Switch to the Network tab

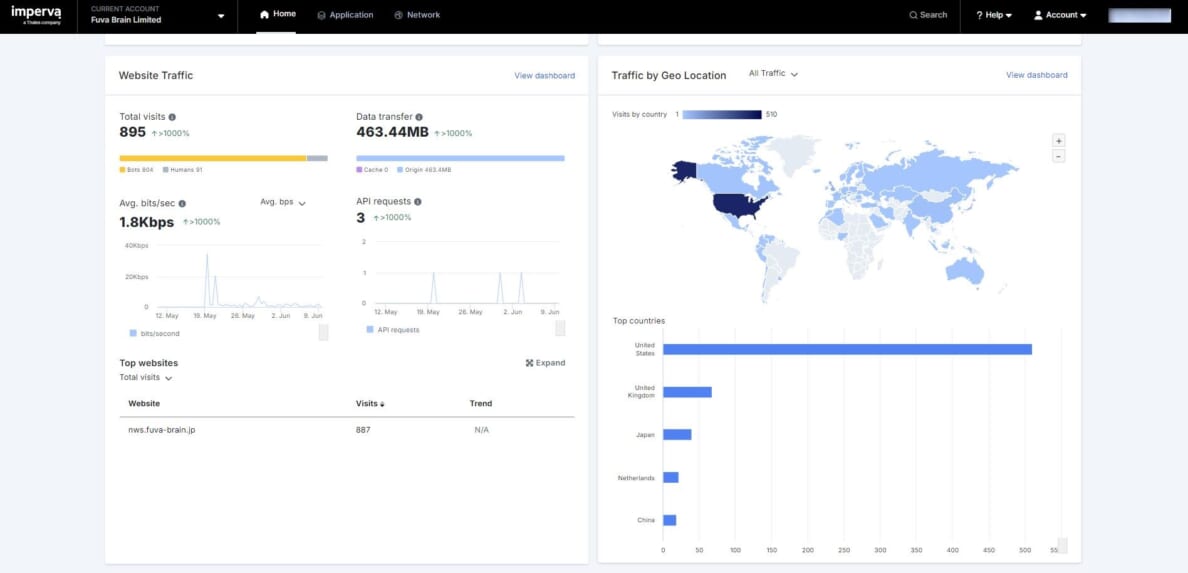[417, 15]
